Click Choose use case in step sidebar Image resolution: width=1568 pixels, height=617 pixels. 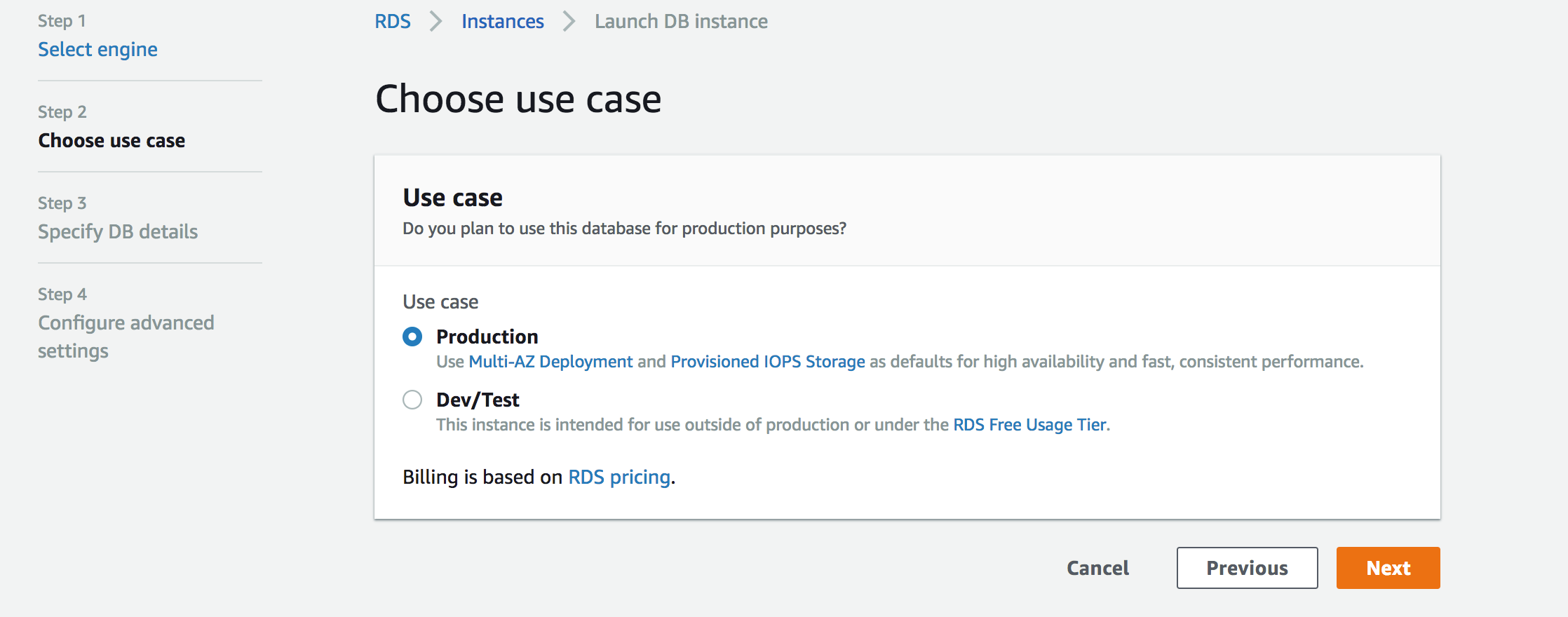tap(111, 141)
